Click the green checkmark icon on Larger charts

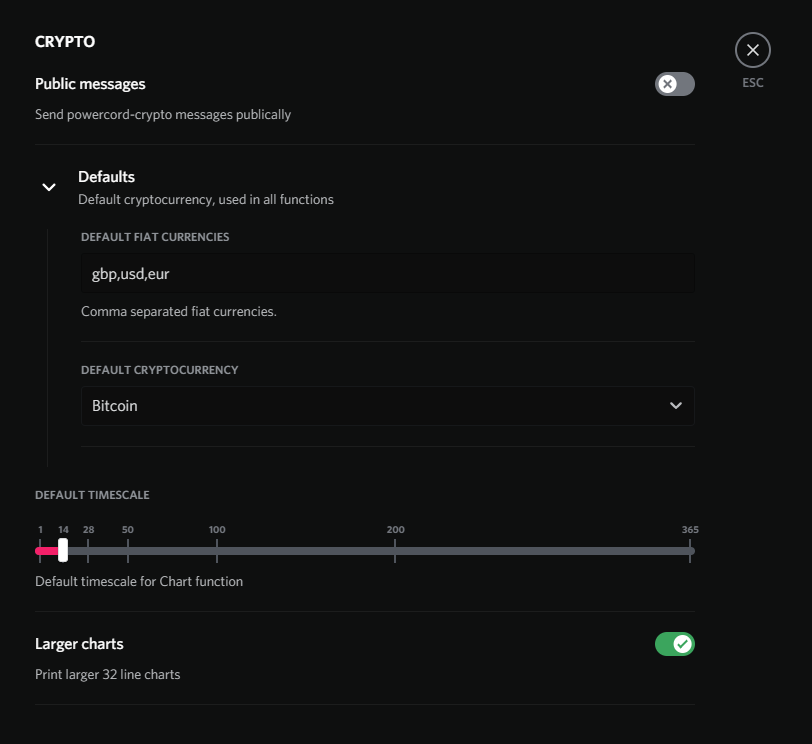[x=683, y=644]
